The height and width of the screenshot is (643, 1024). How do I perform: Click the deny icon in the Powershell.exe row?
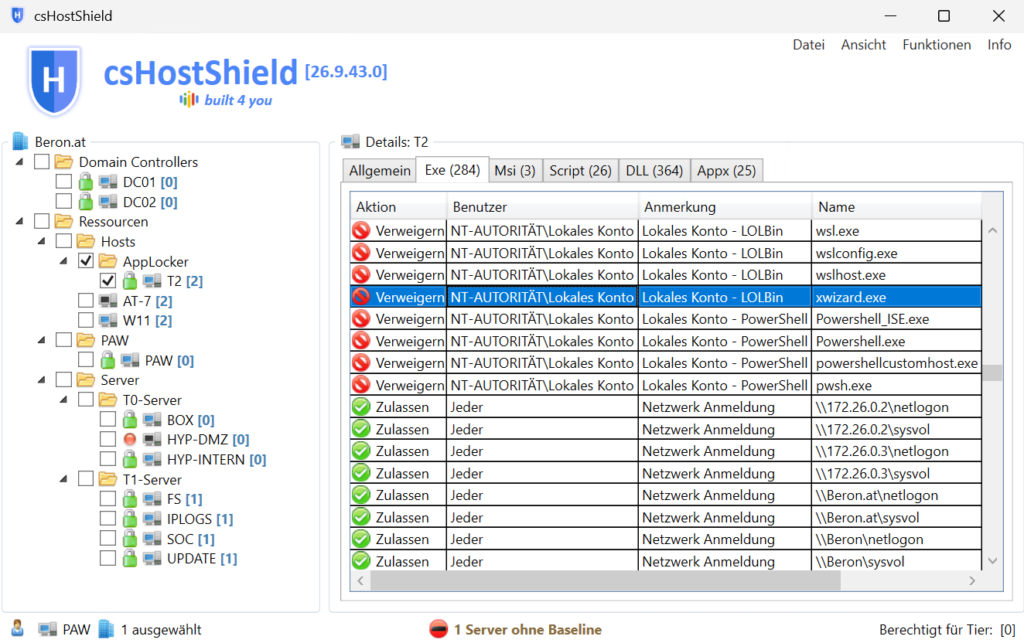361,341
